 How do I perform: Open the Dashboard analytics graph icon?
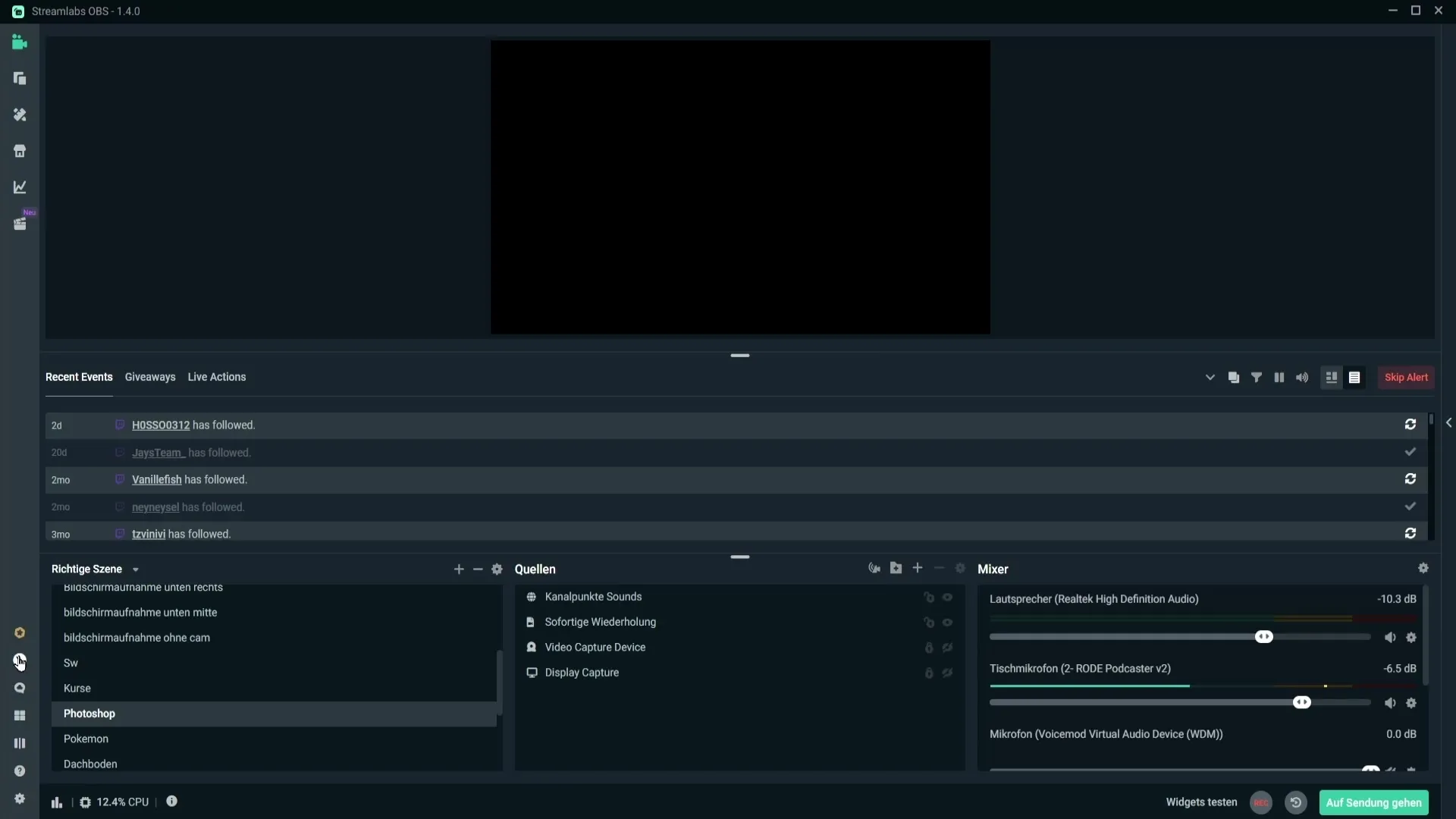20,187
